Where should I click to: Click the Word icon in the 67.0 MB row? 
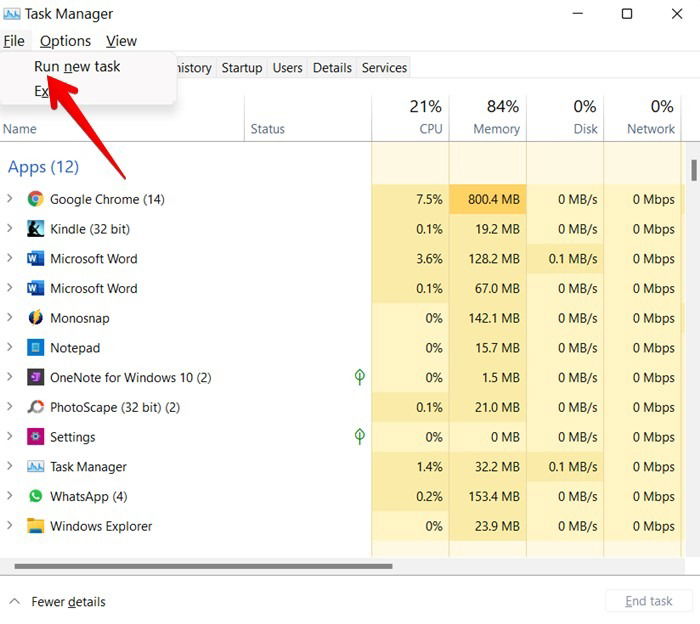point(35,288)
